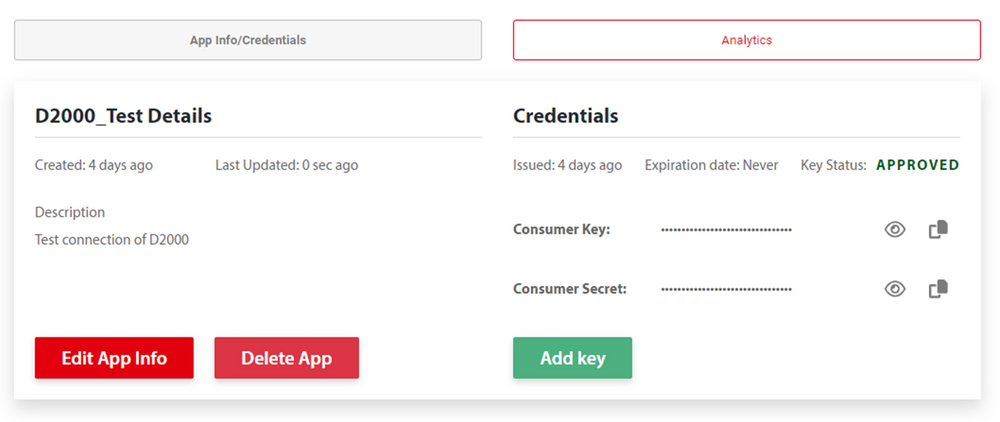Copy the Consumer Secret to clipboard

pos(938,289)
